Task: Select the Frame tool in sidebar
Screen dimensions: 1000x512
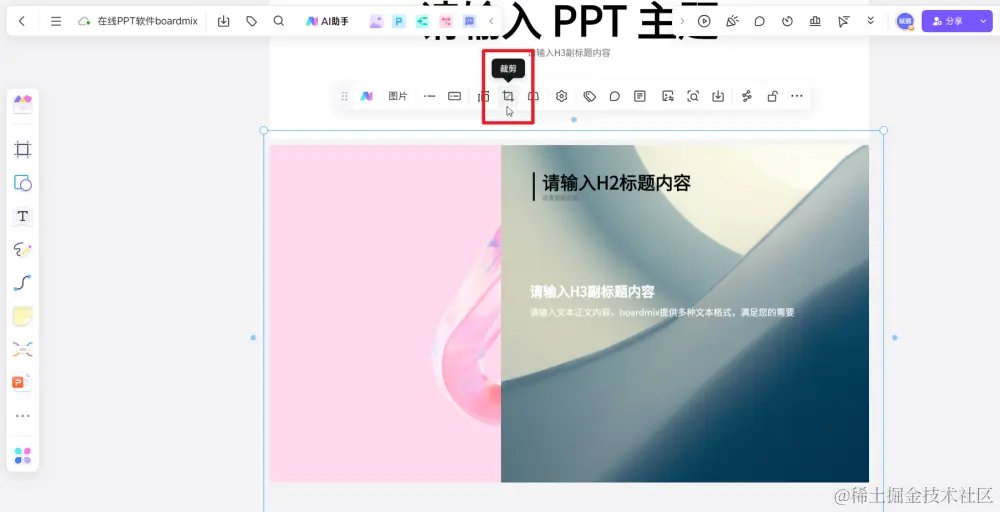Action: (x=23, y=150)
